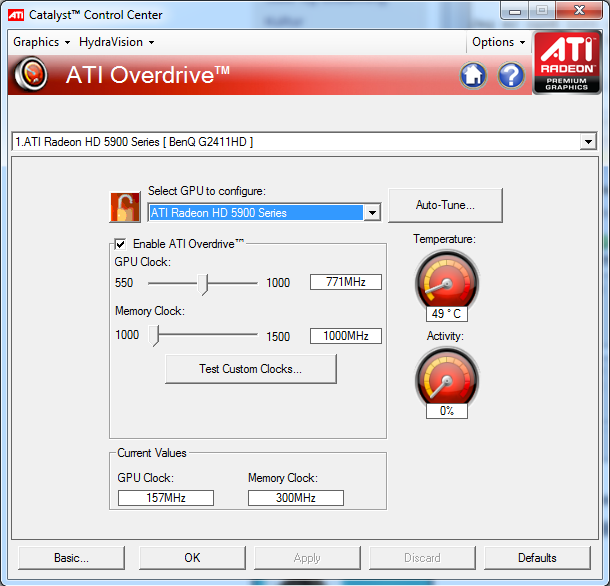Click the Home icon in the header

coord(473,75)
